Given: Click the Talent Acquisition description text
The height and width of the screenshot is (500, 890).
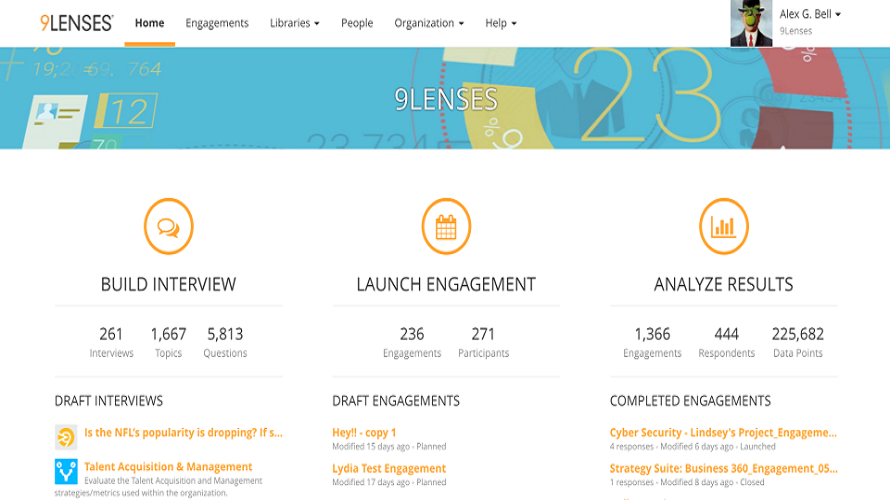Looking at the screenshot, I should 158,486.
